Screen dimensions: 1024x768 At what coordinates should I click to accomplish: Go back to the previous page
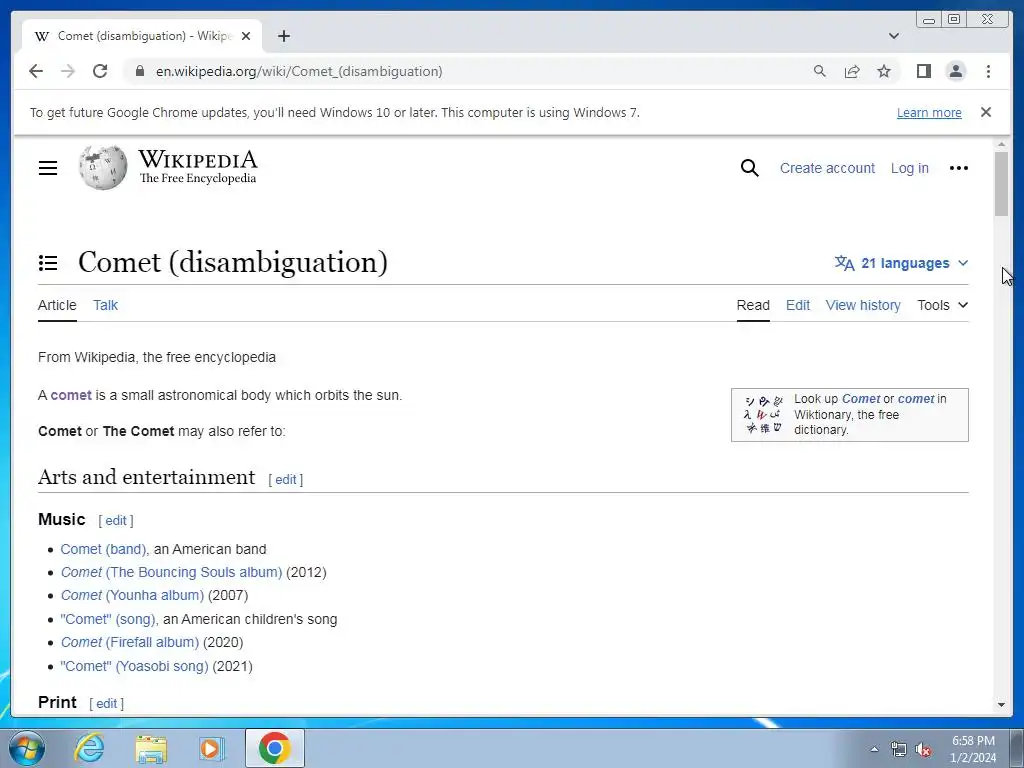(x=36, y=71)
